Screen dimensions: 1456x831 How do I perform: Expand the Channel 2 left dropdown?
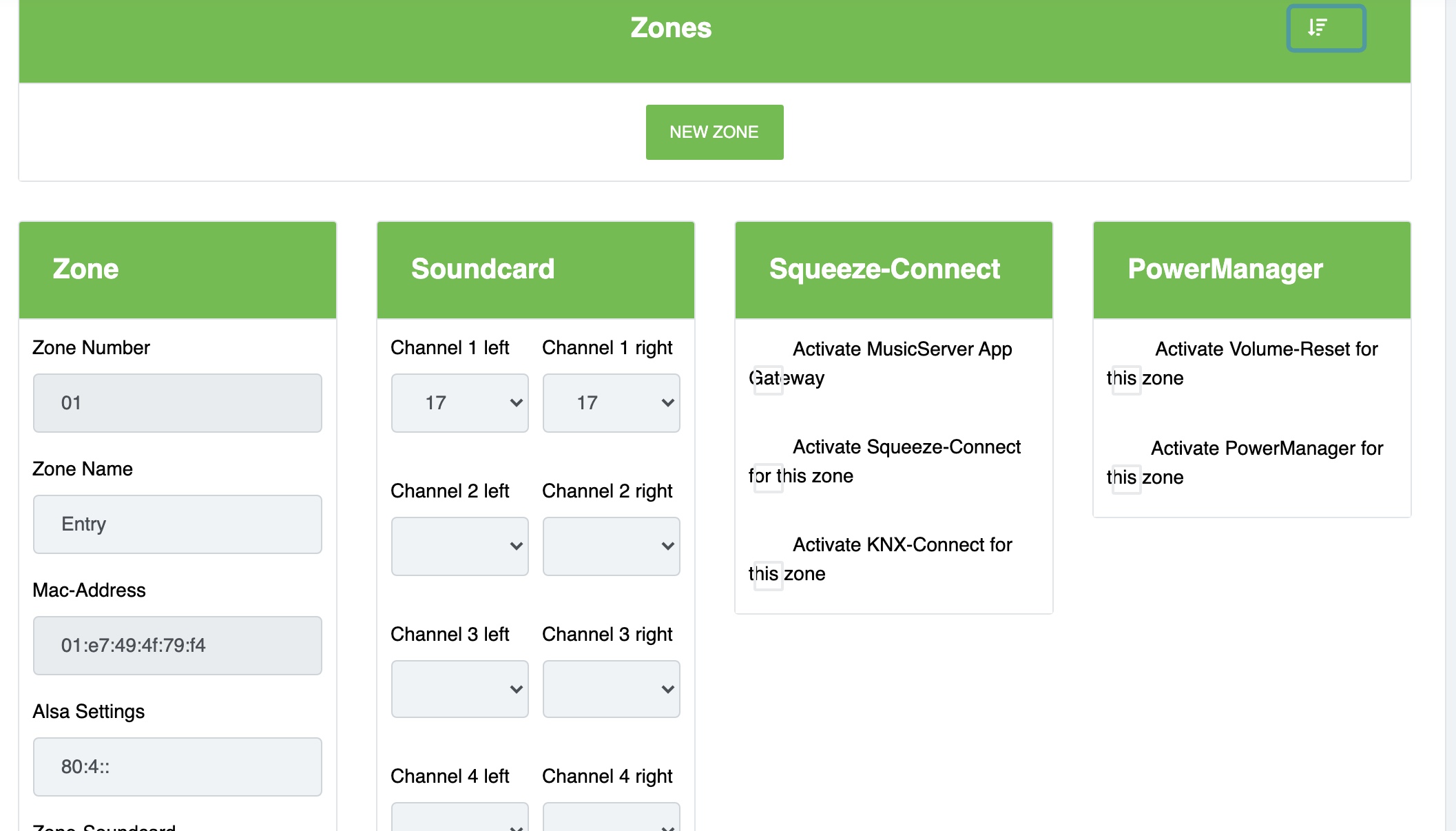pyautogui.click(x=459, y=546)
